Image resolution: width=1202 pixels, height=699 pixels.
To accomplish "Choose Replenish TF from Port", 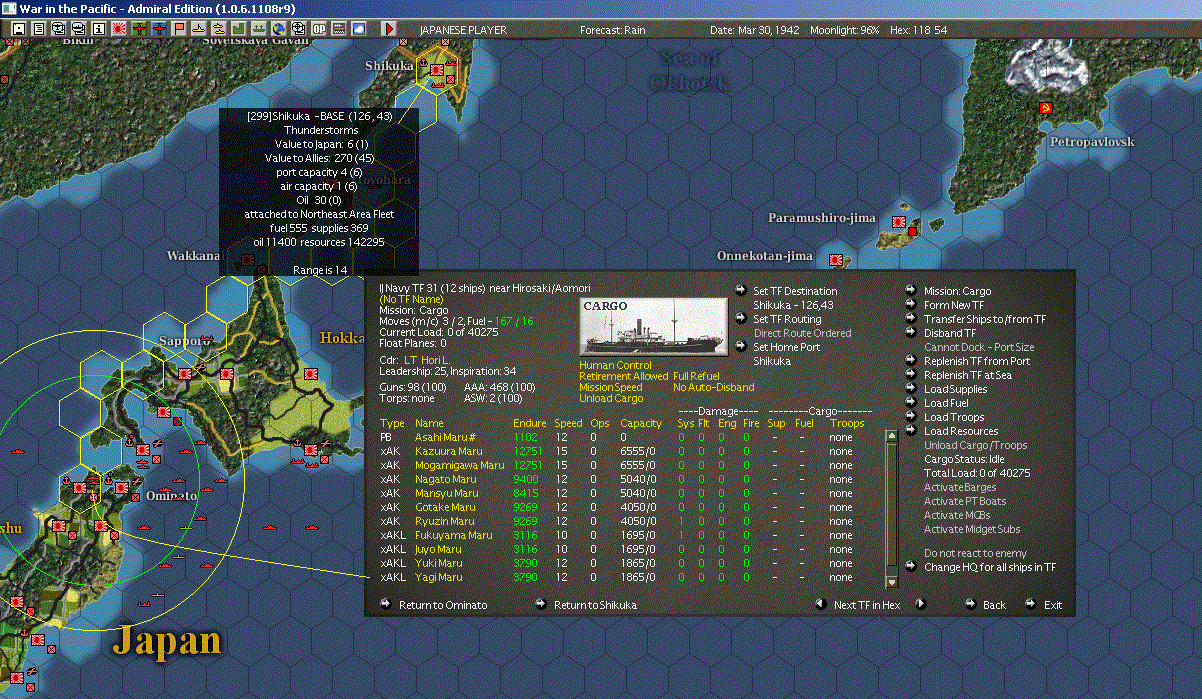I will [x=977, y=361].
